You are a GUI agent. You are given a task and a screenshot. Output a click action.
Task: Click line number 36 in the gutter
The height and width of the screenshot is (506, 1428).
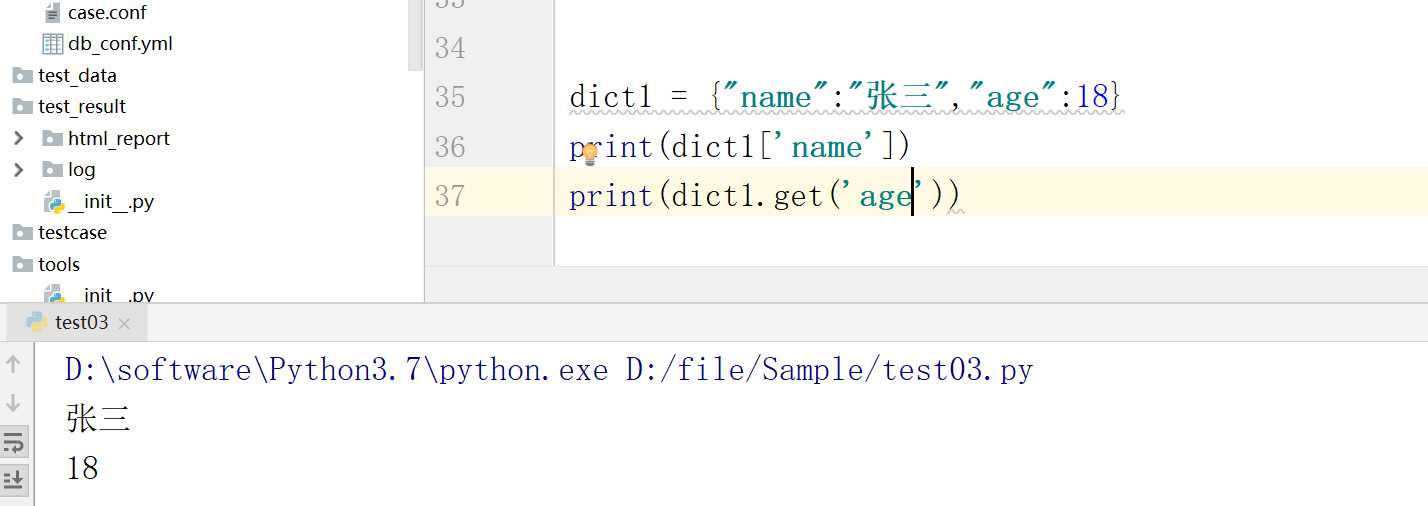(450, 147)
